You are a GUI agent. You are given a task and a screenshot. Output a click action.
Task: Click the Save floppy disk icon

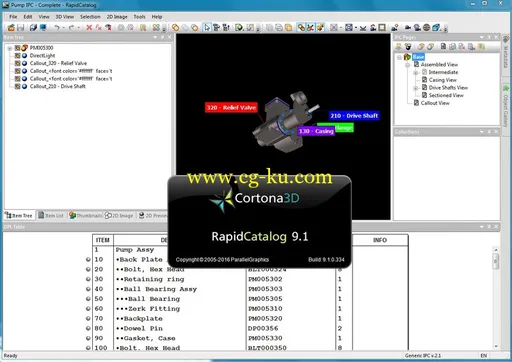(x=20, y=28)
